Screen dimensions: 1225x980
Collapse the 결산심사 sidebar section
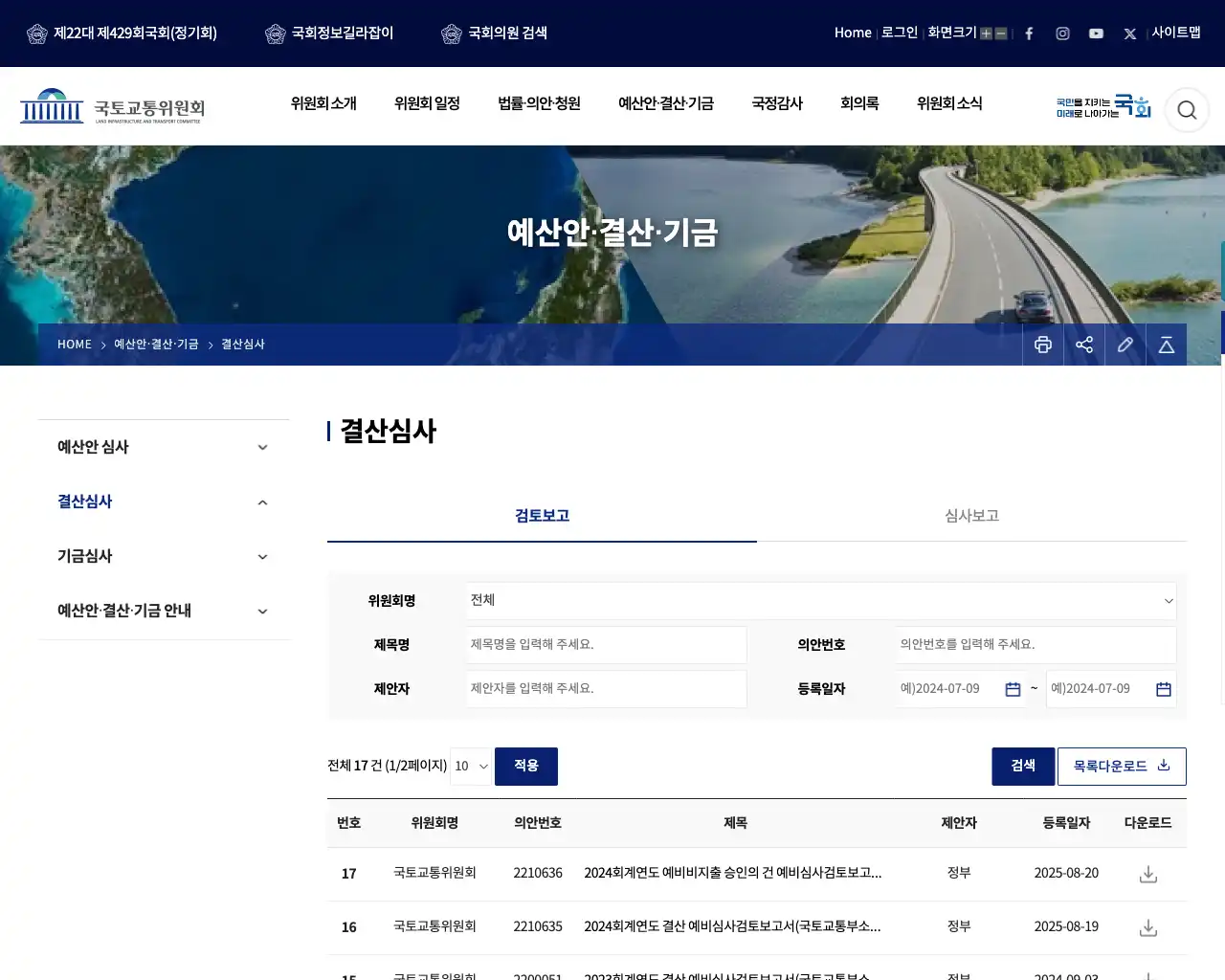[164, 501]
